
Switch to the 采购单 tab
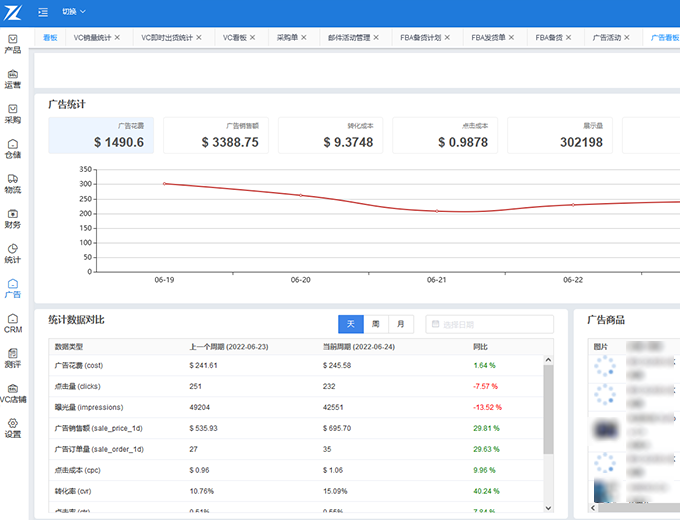coord(287,37)
